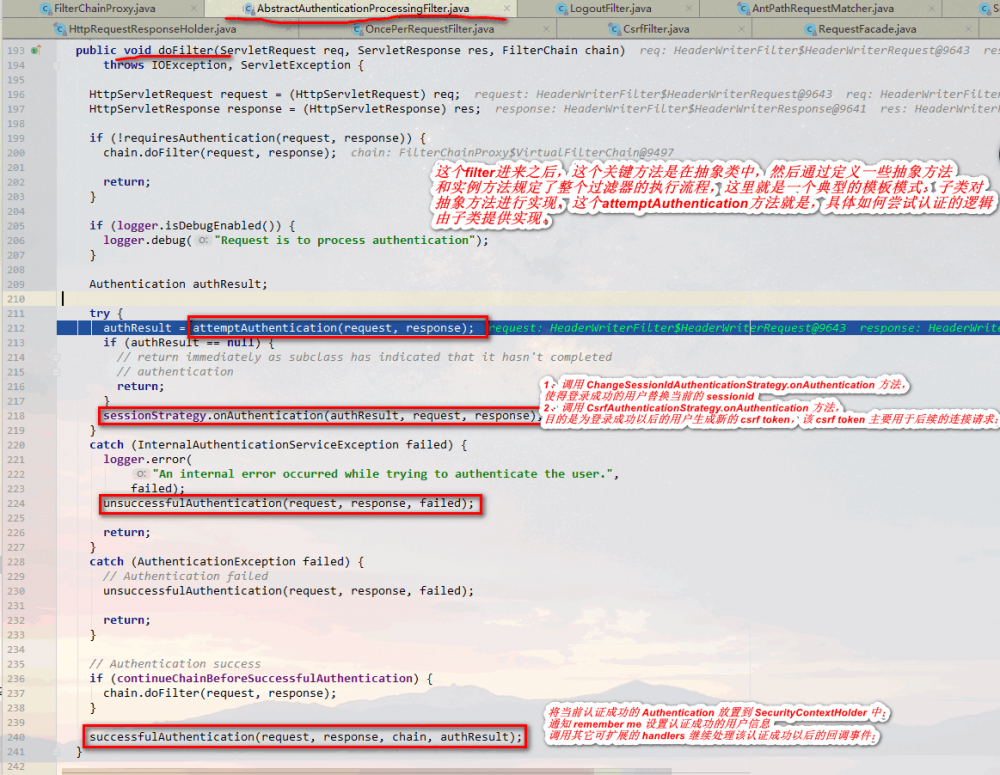Click the parameter hint before "An internal error" string
The width and height of the screenshot is (1000, 775).
pos(141,474)
